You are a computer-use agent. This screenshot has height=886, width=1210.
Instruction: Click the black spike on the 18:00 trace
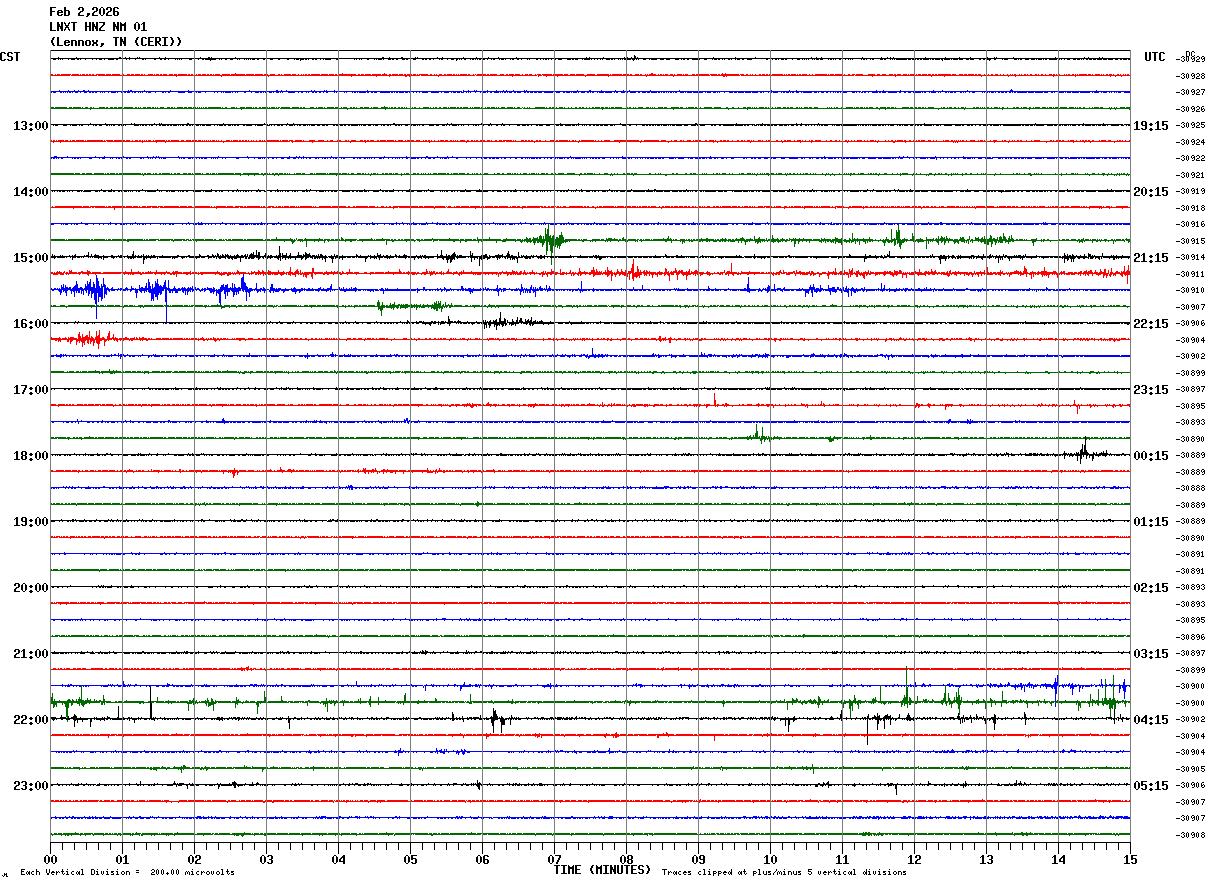[x=1083, y=452]
